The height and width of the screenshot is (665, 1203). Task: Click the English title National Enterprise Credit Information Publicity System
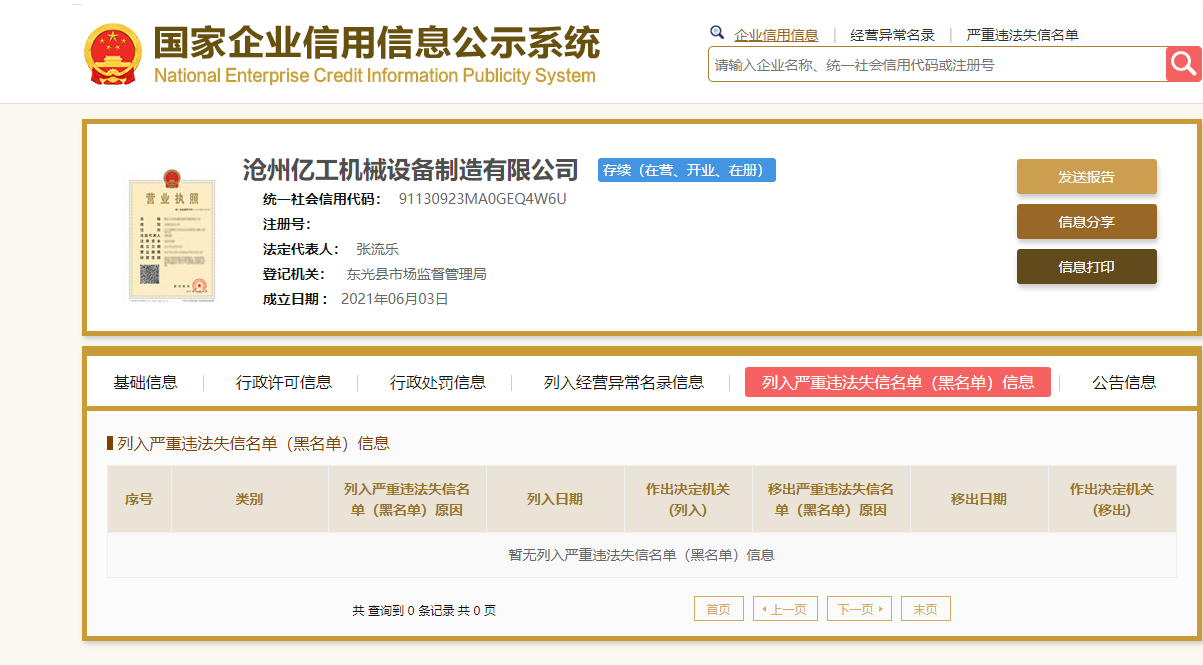[x=375, y=76]
